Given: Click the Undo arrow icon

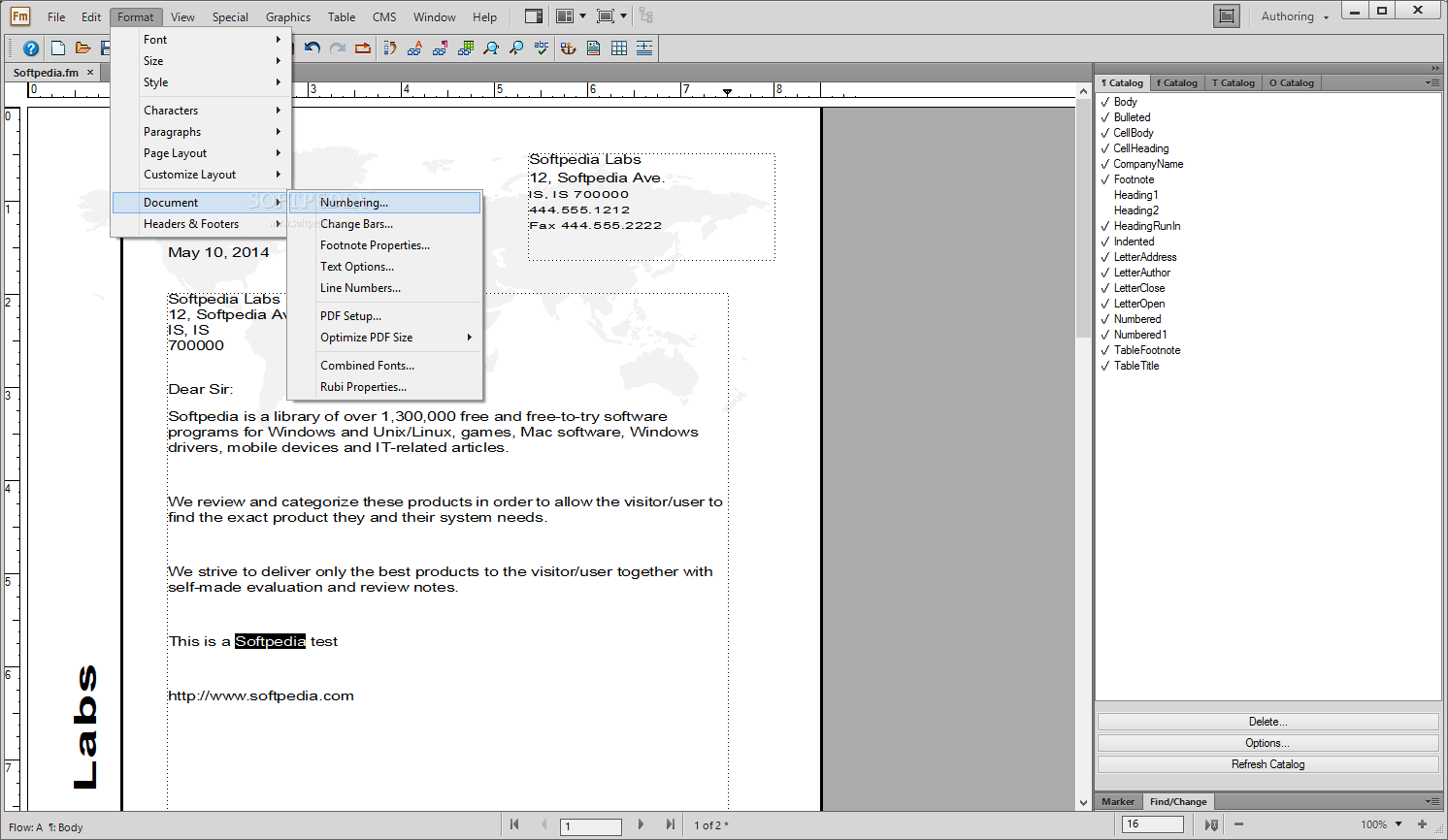Looking at the screenshot, I should (x=313, y=48).
